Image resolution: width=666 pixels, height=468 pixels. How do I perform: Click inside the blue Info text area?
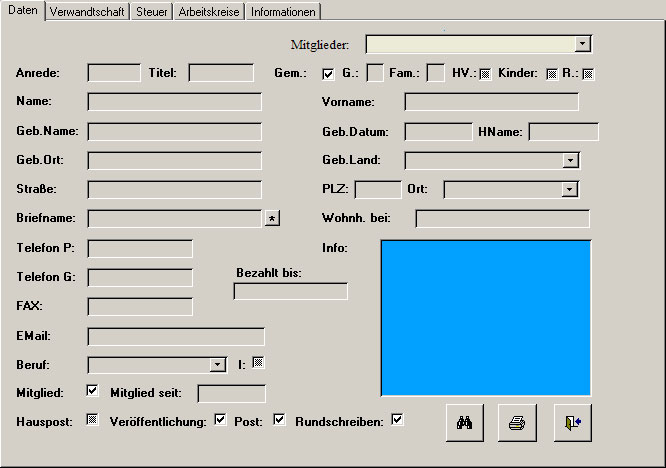[486, 318]
